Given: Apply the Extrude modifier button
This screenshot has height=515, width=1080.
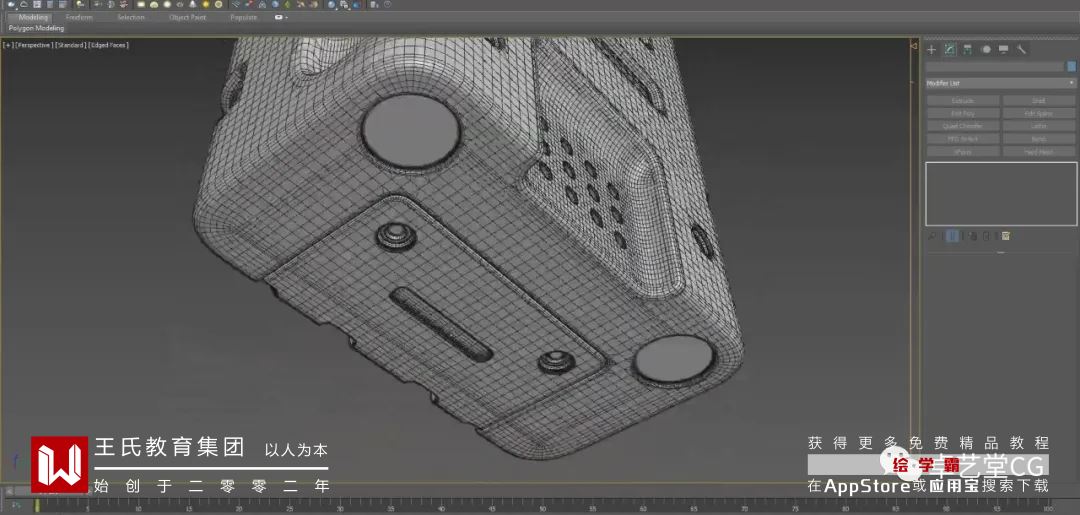Looking at the screenshot, I should pos(963,101).
